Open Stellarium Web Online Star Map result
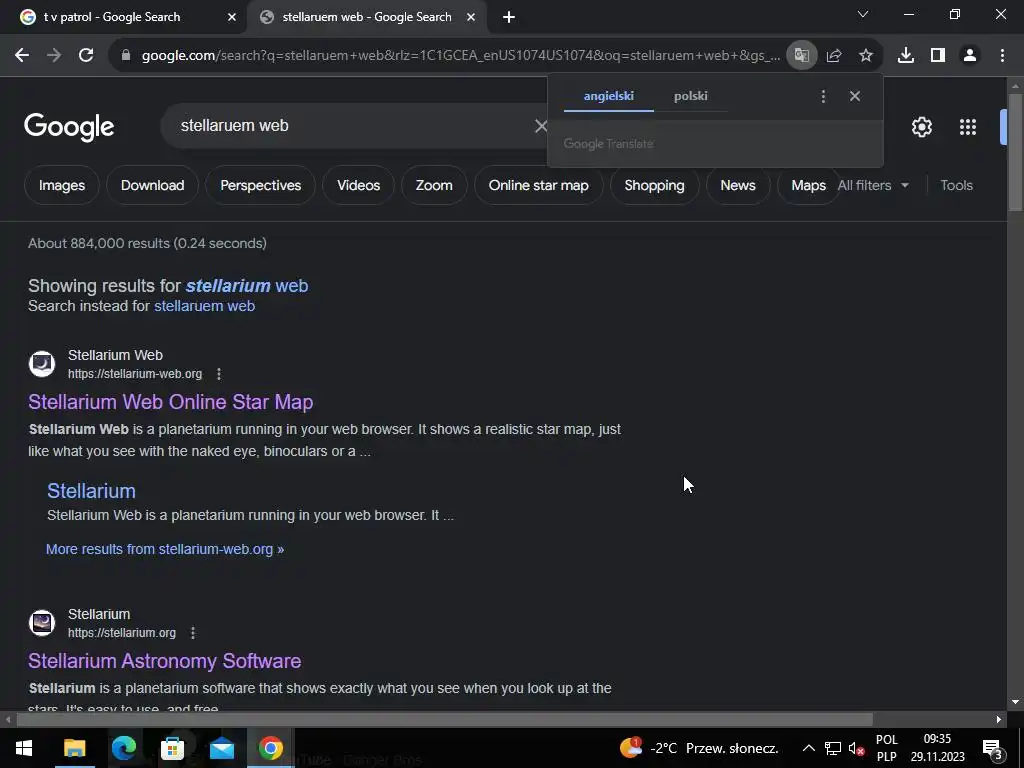Screen dimensions: 1024x768 [170, 402]
